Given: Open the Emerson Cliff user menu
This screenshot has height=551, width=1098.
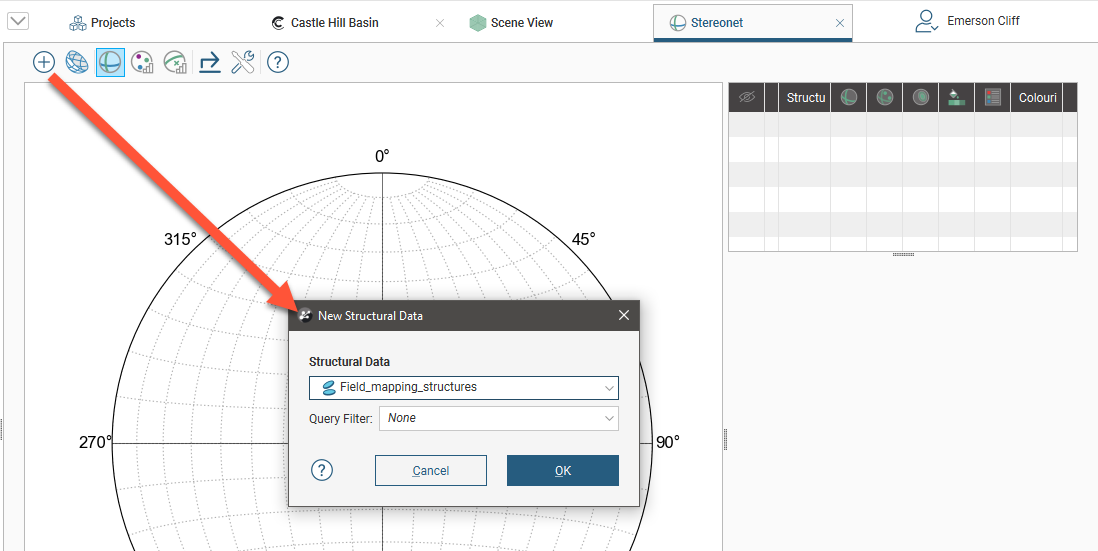Looking at the screenshot, I should pos(967,21).
